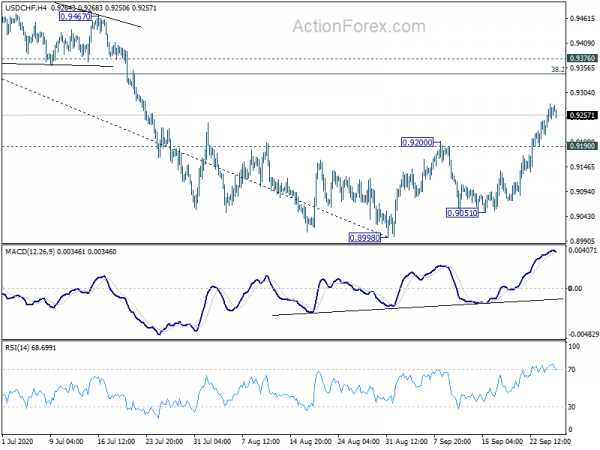Click the 1 Jul 2020 date marker

coord(18,441)
